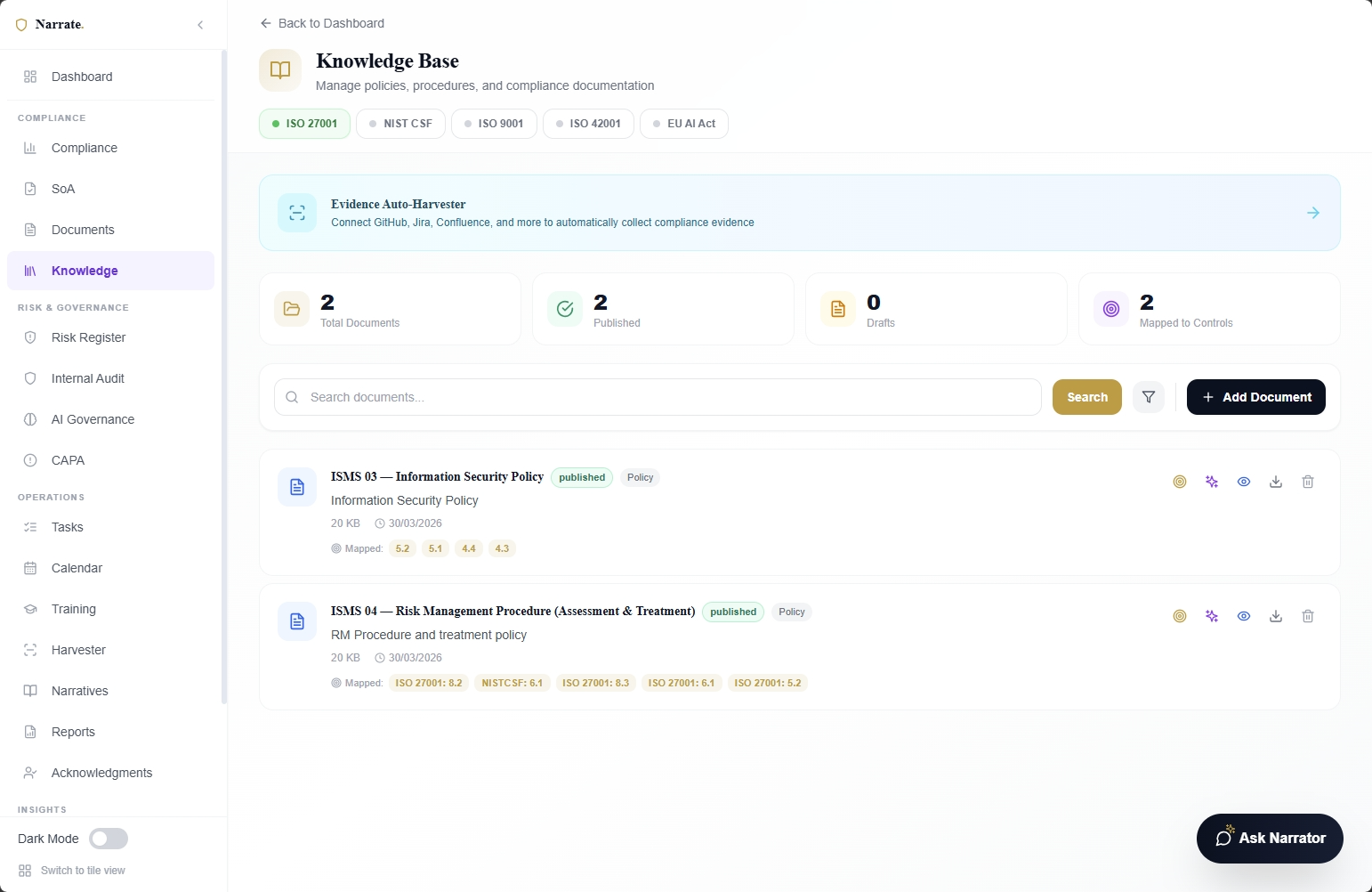The image size is (1372, 892).
Task: Go Back to Dashboard
Action: (321, 23)
